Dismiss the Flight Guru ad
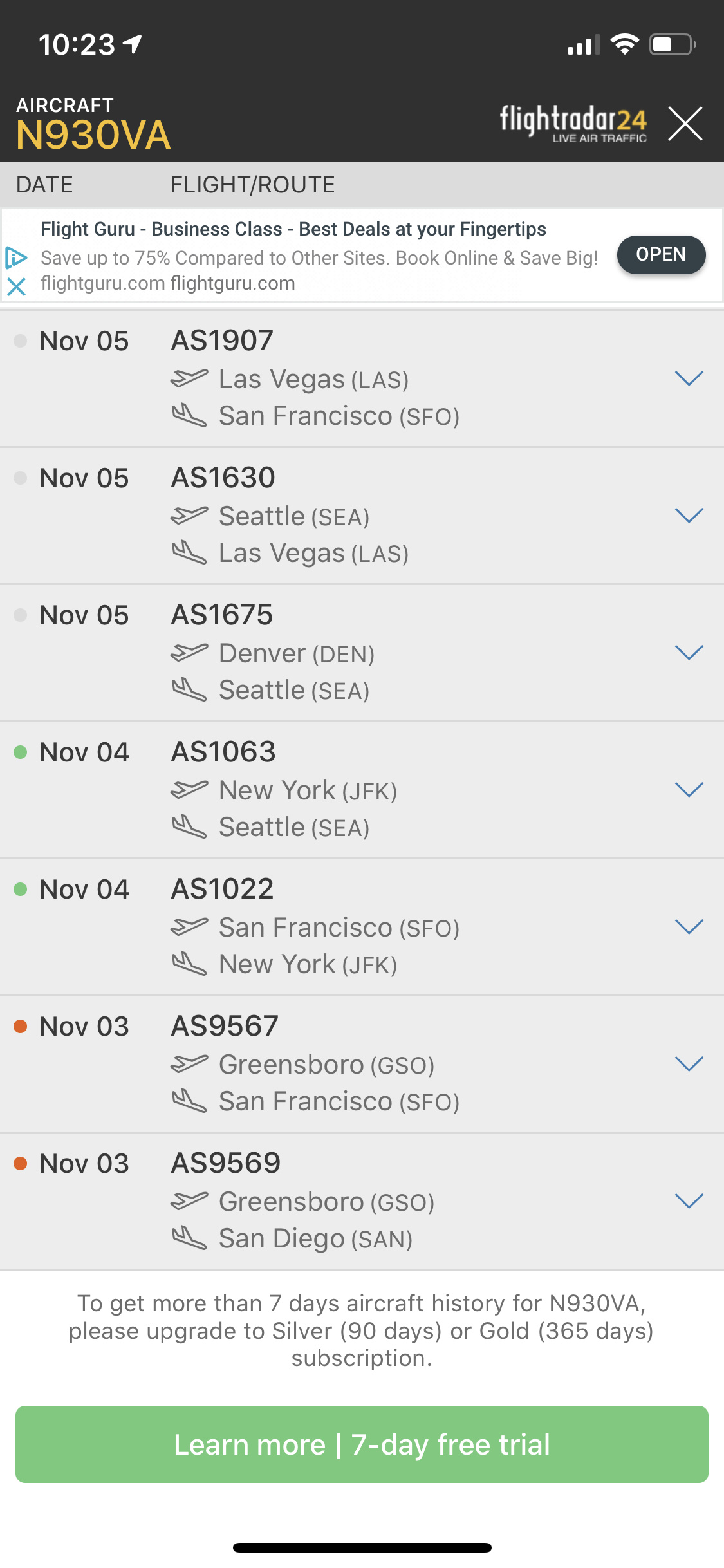 click(x=16, y=286)
